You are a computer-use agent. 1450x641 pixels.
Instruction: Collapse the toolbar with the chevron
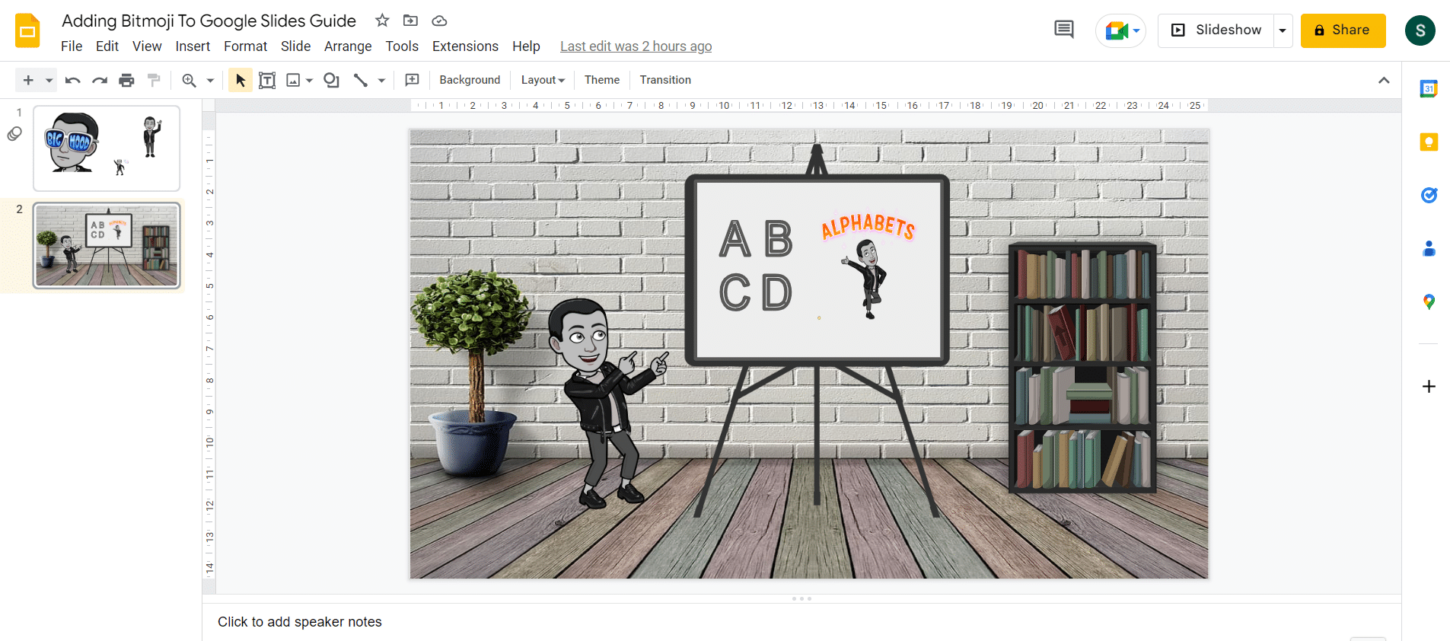point(1383,79)
